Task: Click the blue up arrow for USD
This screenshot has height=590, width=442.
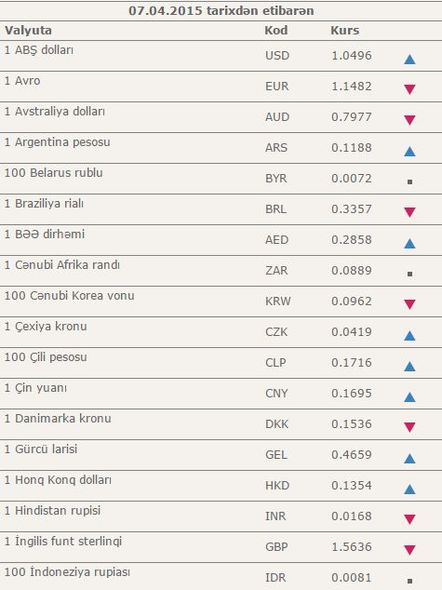Action: (x=410, y=59)
